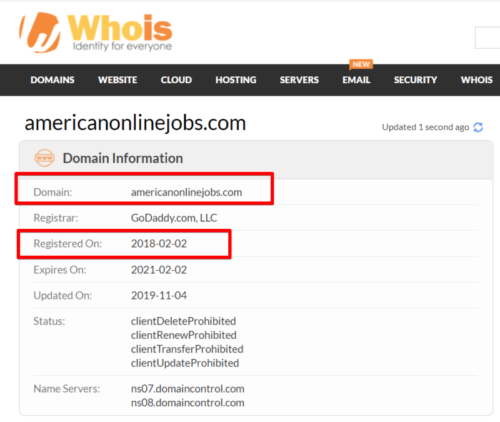
Task: Click the www globe icon by Domain Information
Action: pos(44,158)
